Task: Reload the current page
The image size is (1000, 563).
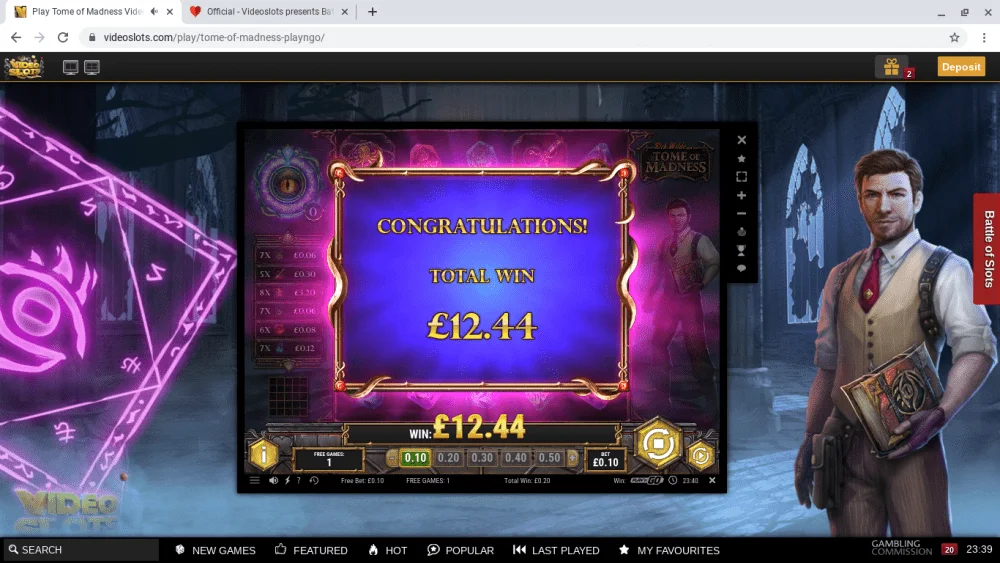Action: coord(62,38)
